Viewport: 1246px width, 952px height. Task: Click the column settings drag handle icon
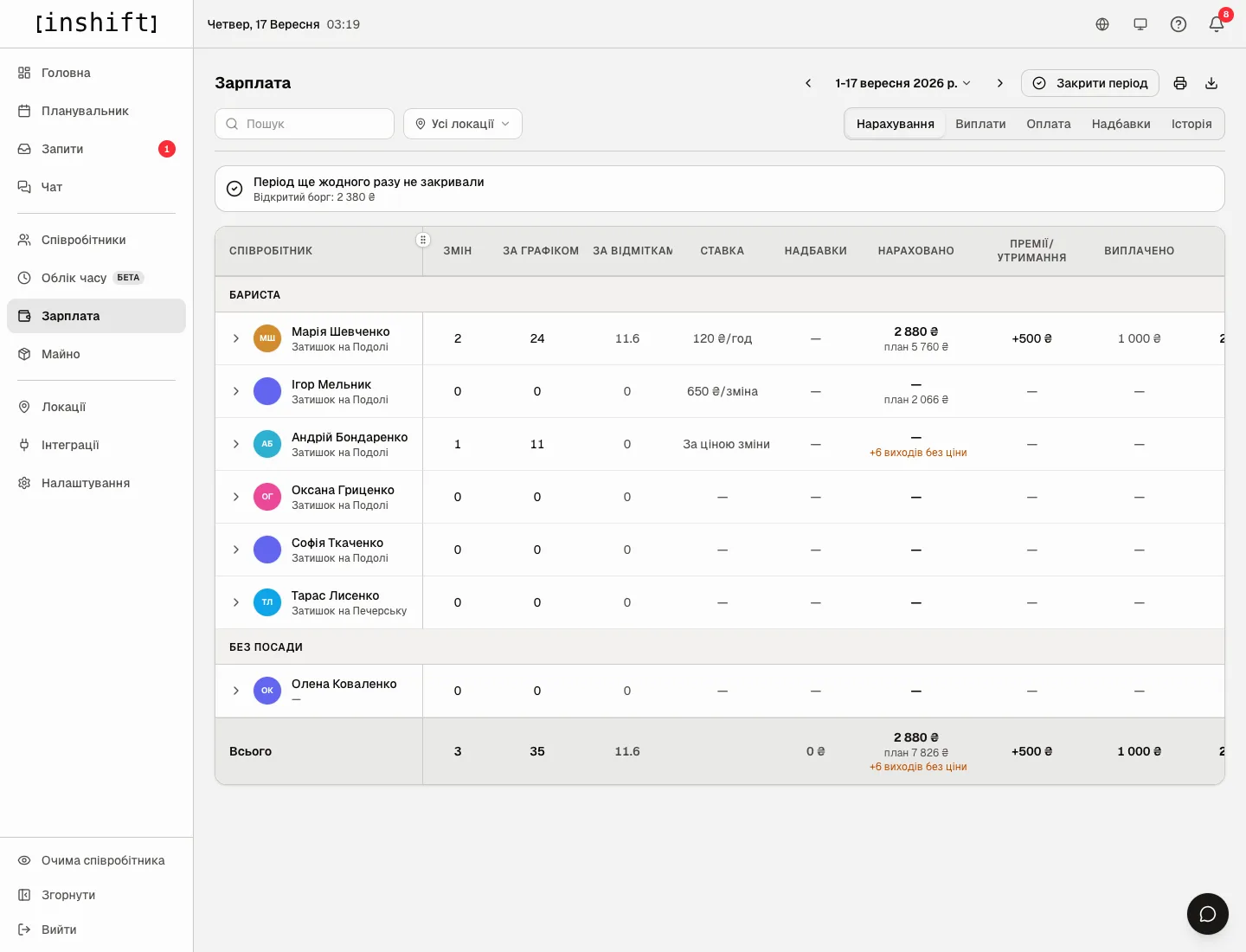423,240
